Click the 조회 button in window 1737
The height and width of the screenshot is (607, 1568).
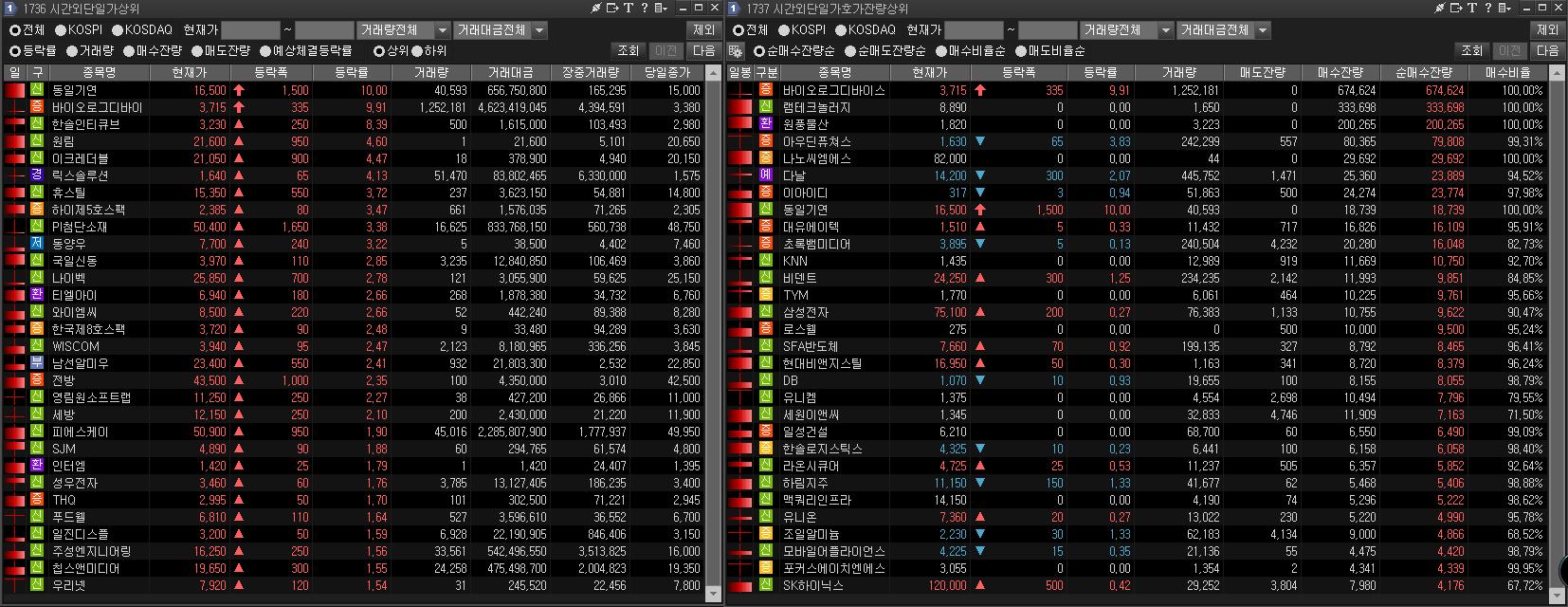click(1472, 50)
